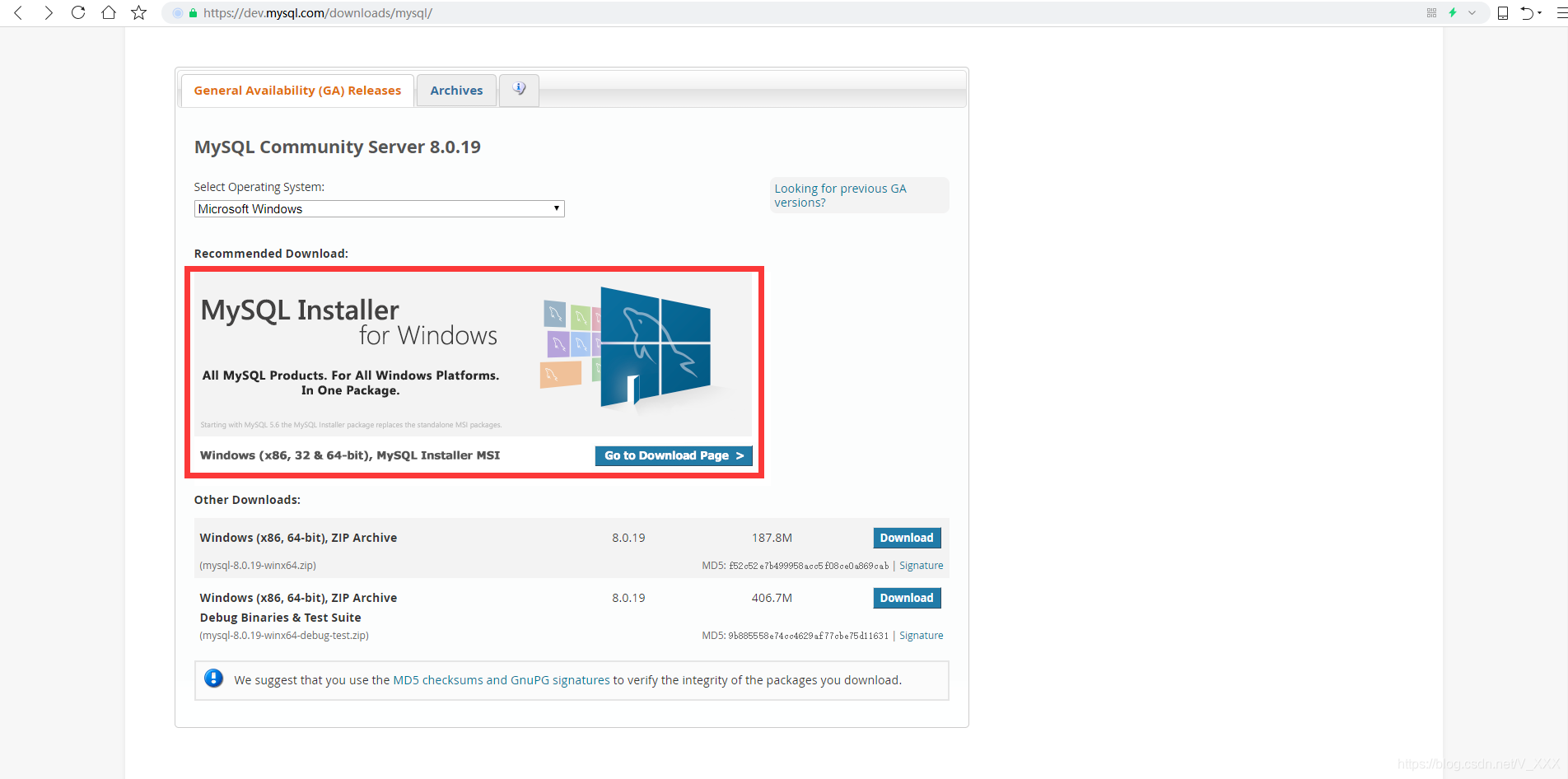This screenshot has width=1568, height=779.
Task: Click the Windows (x86, 32 & 64-bit), MySQL Installer MSI text
Action: pos(350,455)
